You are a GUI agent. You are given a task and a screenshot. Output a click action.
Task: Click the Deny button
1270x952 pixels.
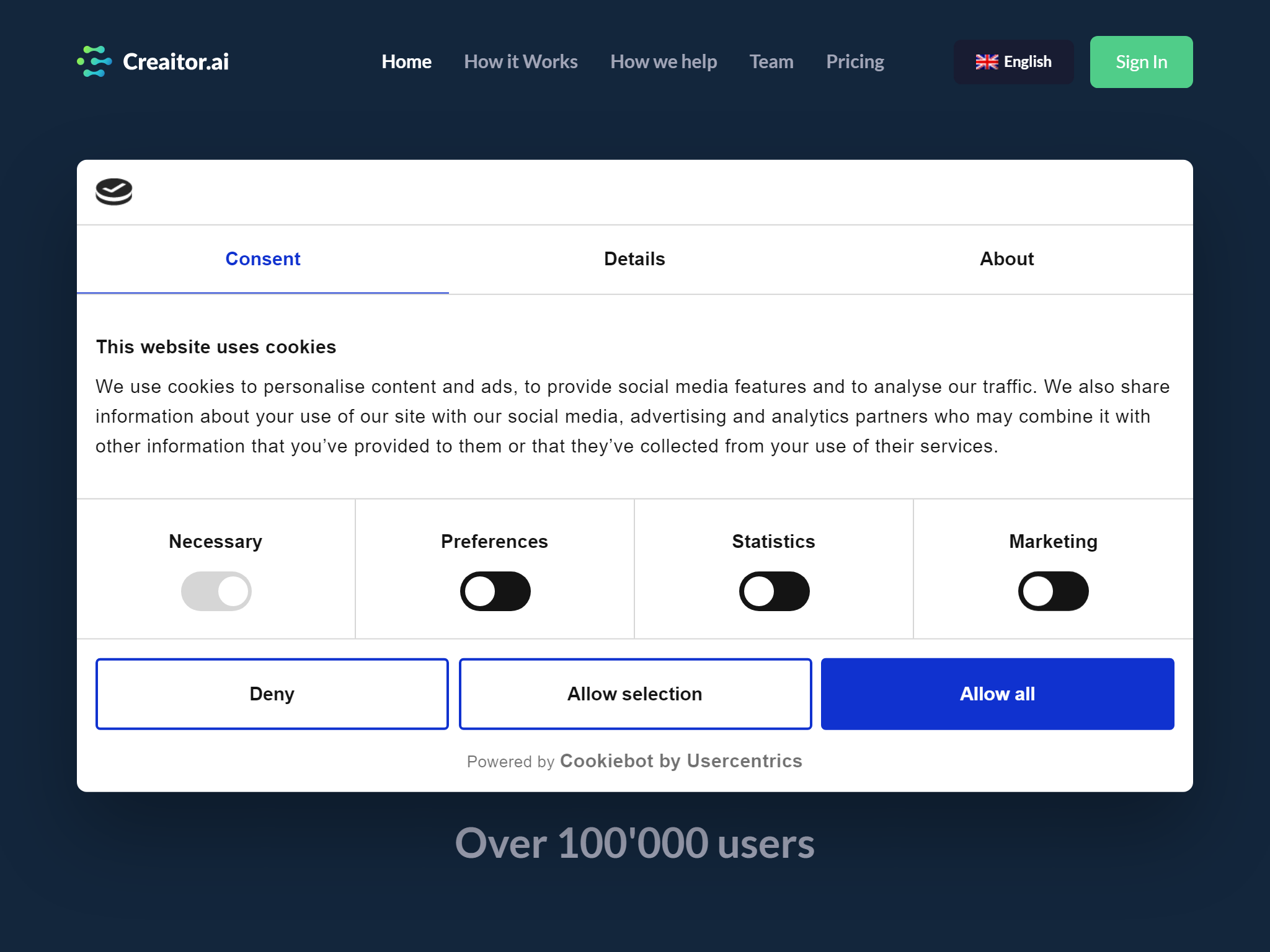272,693
